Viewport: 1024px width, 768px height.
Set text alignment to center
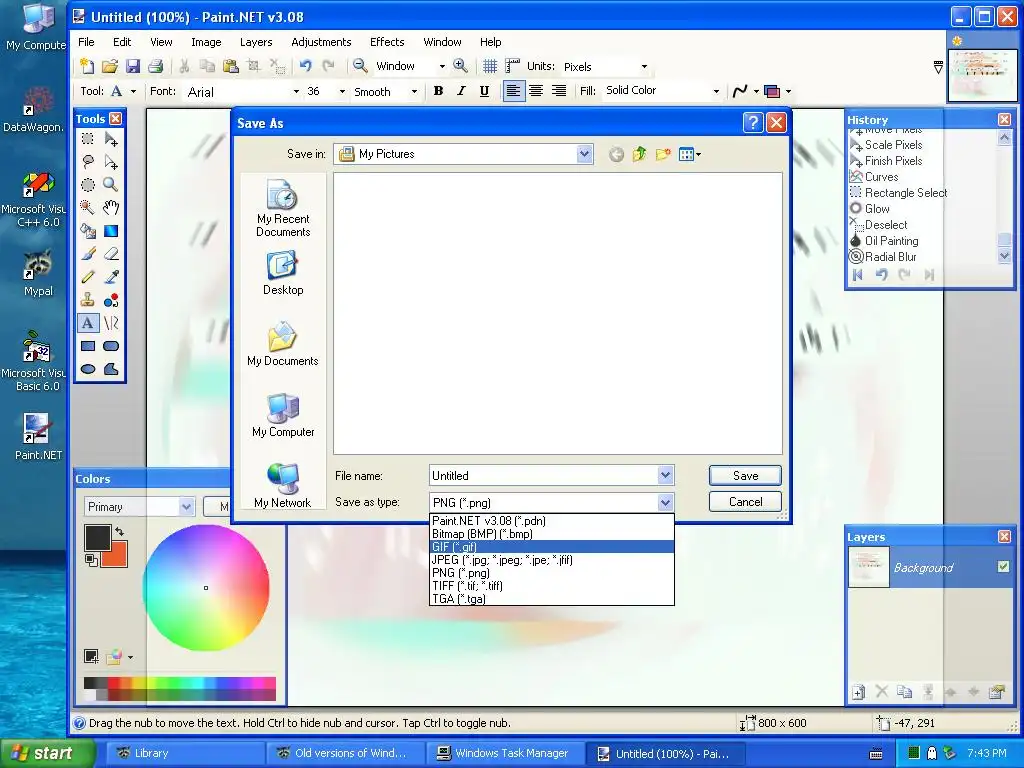[536, 91]
